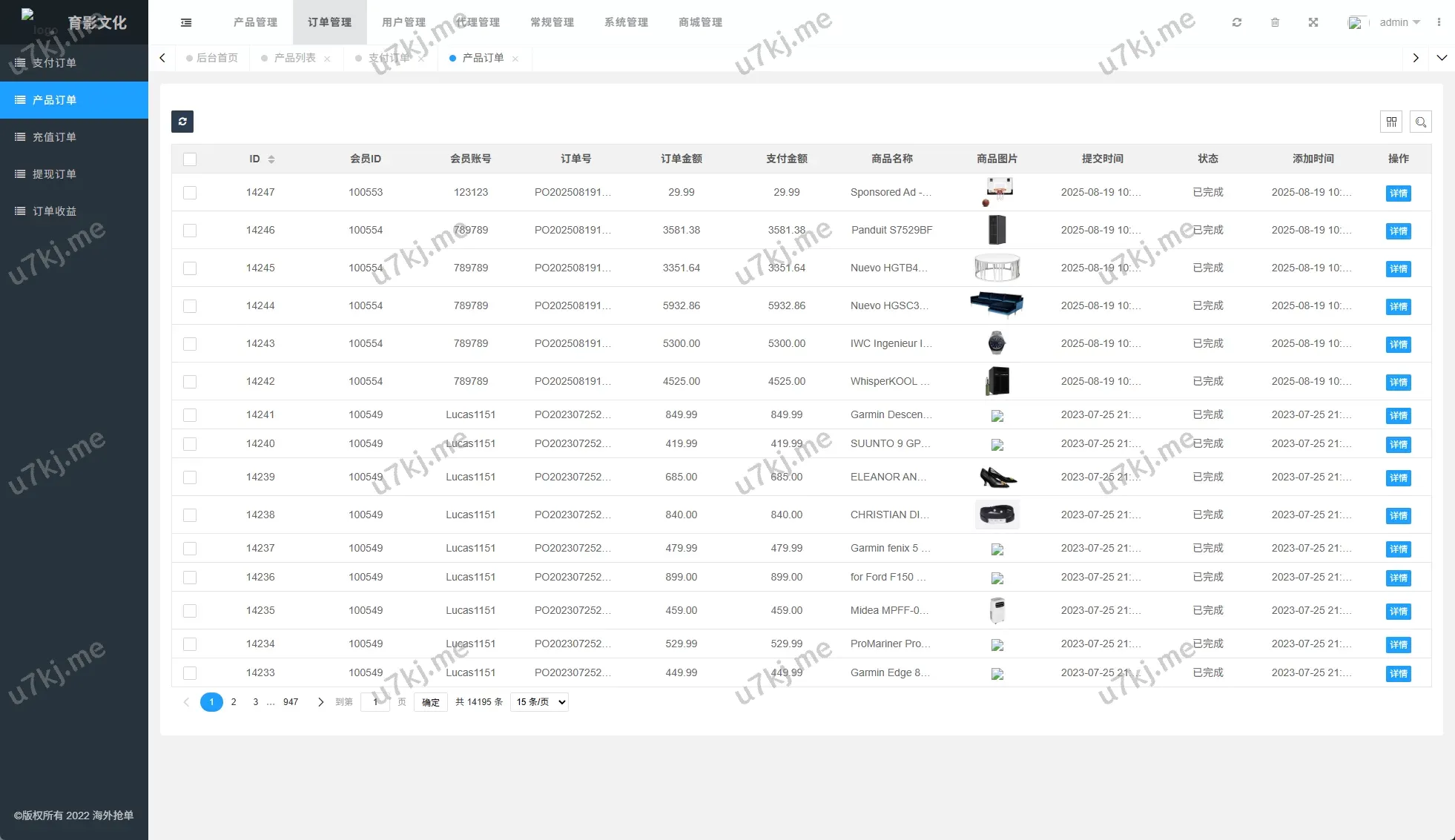This screenshot has width=1455, height=840.
Task: Tick the checkbox for order 14247
Action: click(190, 193)
